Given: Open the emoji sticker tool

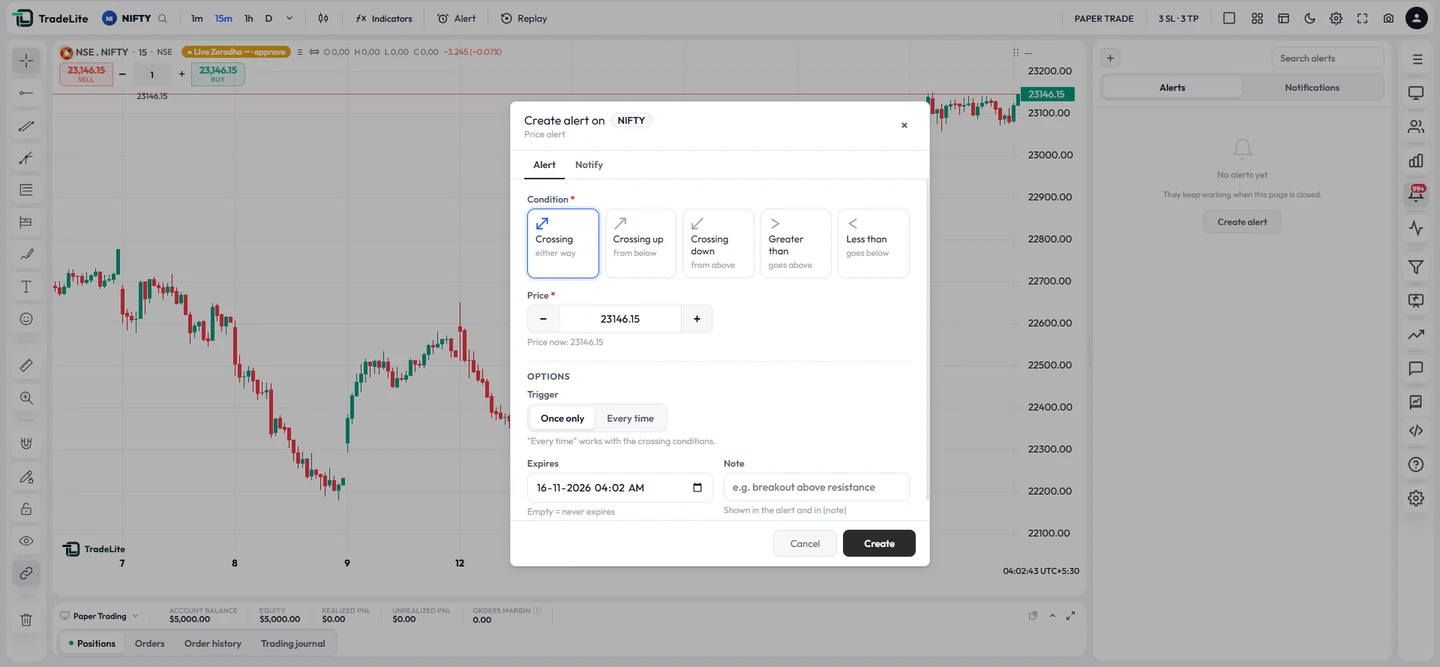Looking at the screenshot, I should 26,319.
